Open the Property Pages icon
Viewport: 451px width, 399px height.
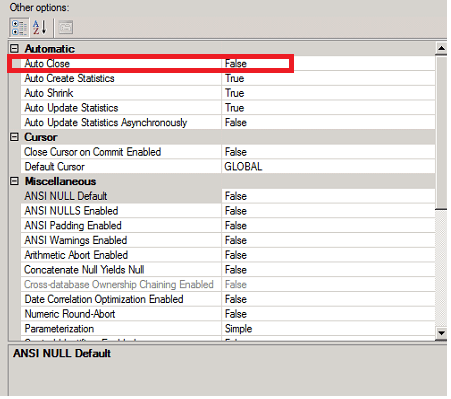coord(66,27)
